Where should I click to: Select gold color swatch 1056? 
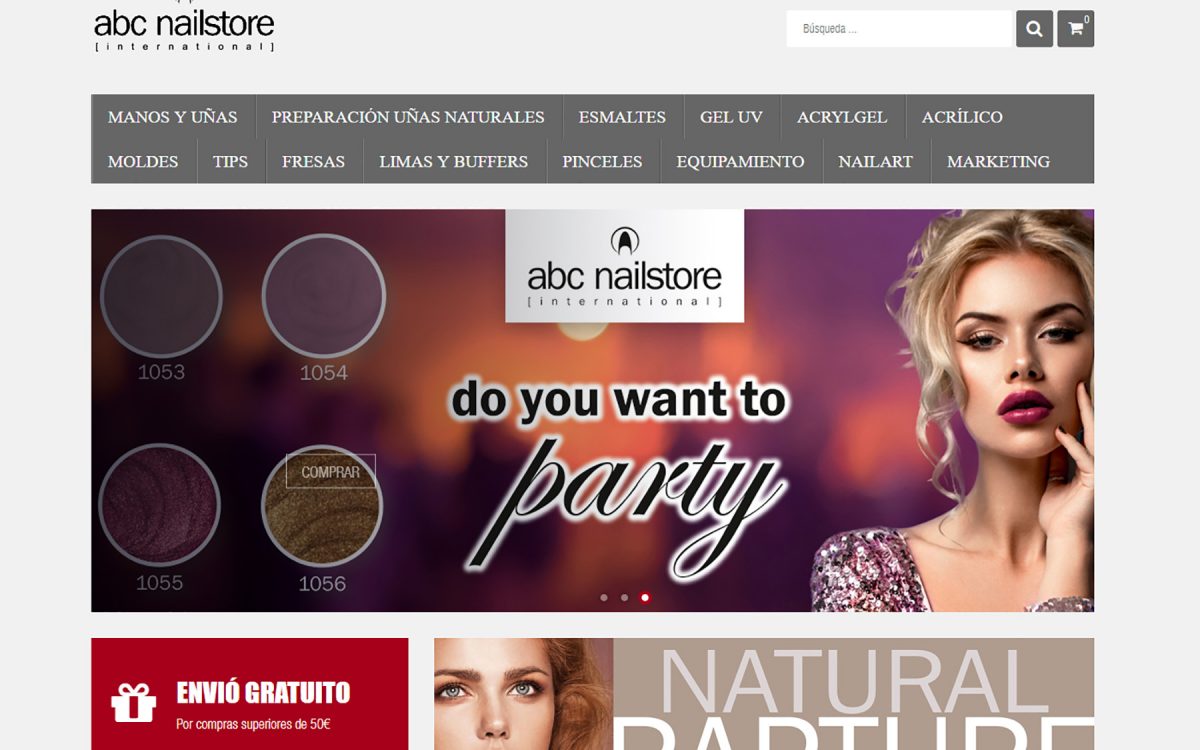pyautogui.click(x=323, y=508)
